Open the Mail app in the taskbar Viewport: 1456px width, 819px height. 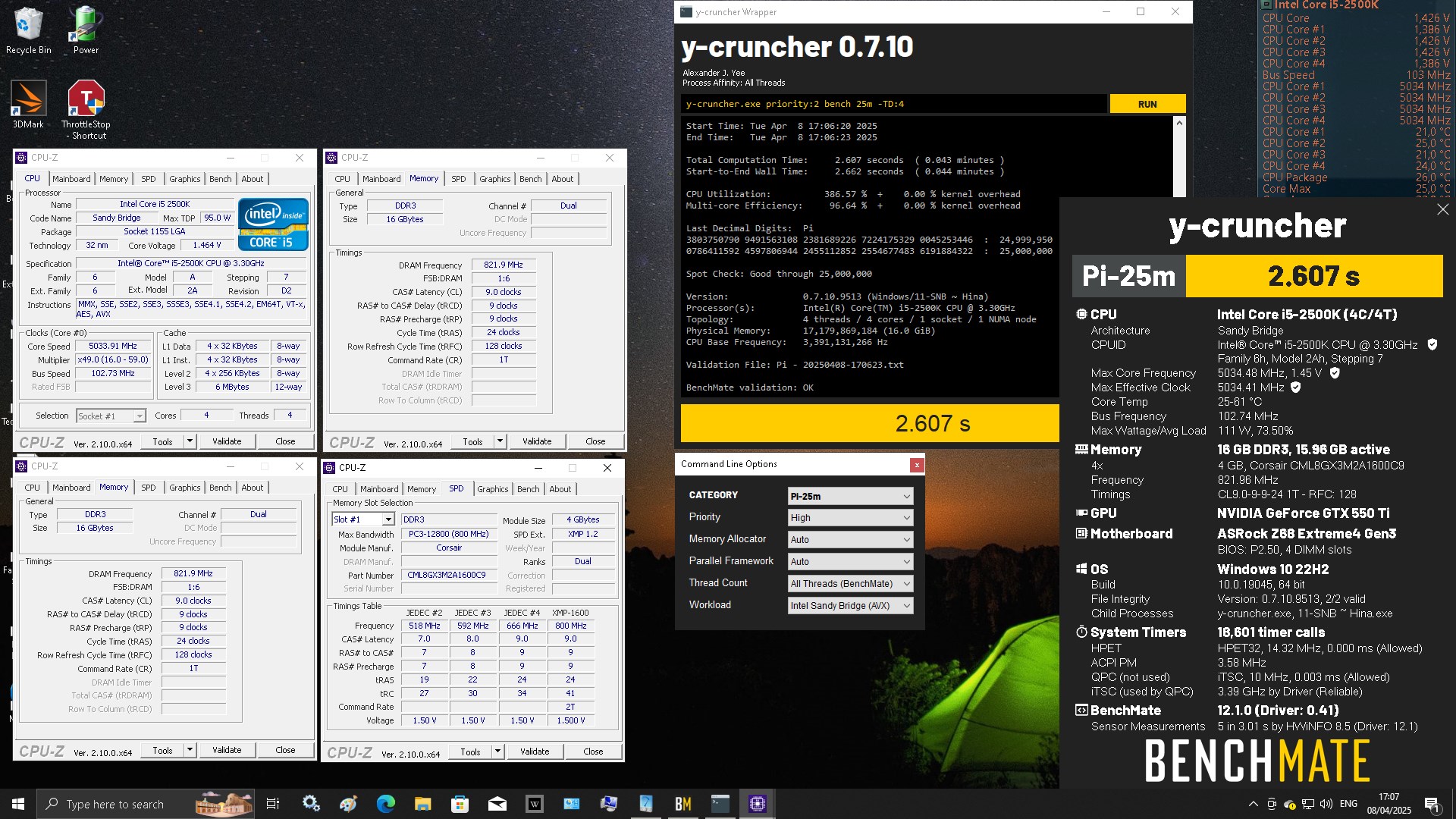497,804
